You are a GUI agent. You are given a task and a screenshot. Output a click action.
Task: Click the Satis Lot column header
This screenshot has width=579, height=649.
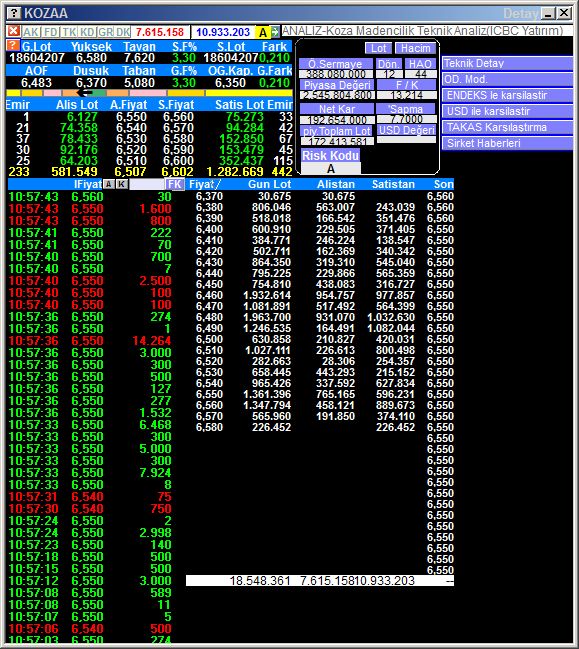[240, 105]
